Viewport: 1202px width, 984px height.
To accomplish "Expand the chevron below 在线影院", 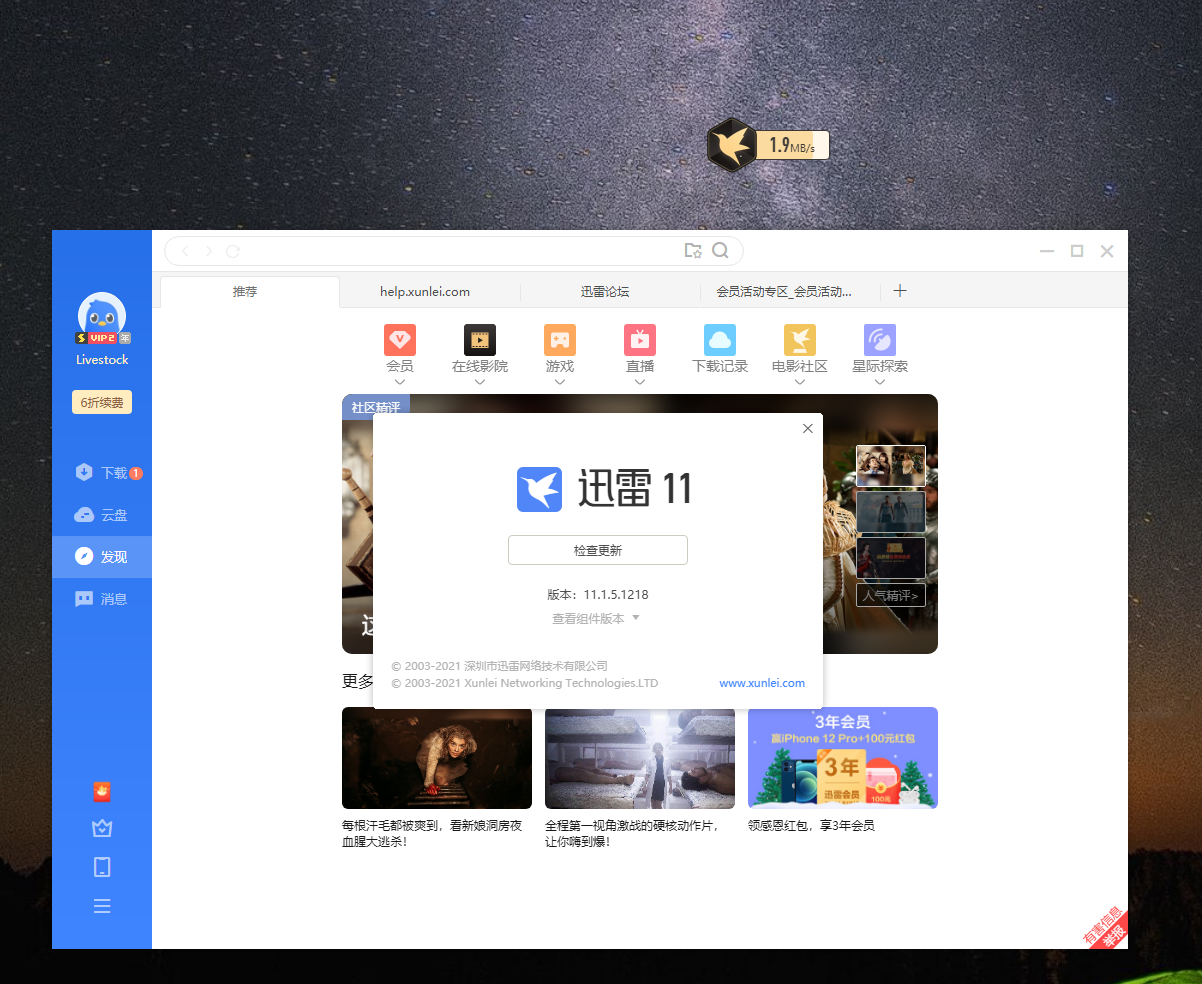I will [480, 381].
